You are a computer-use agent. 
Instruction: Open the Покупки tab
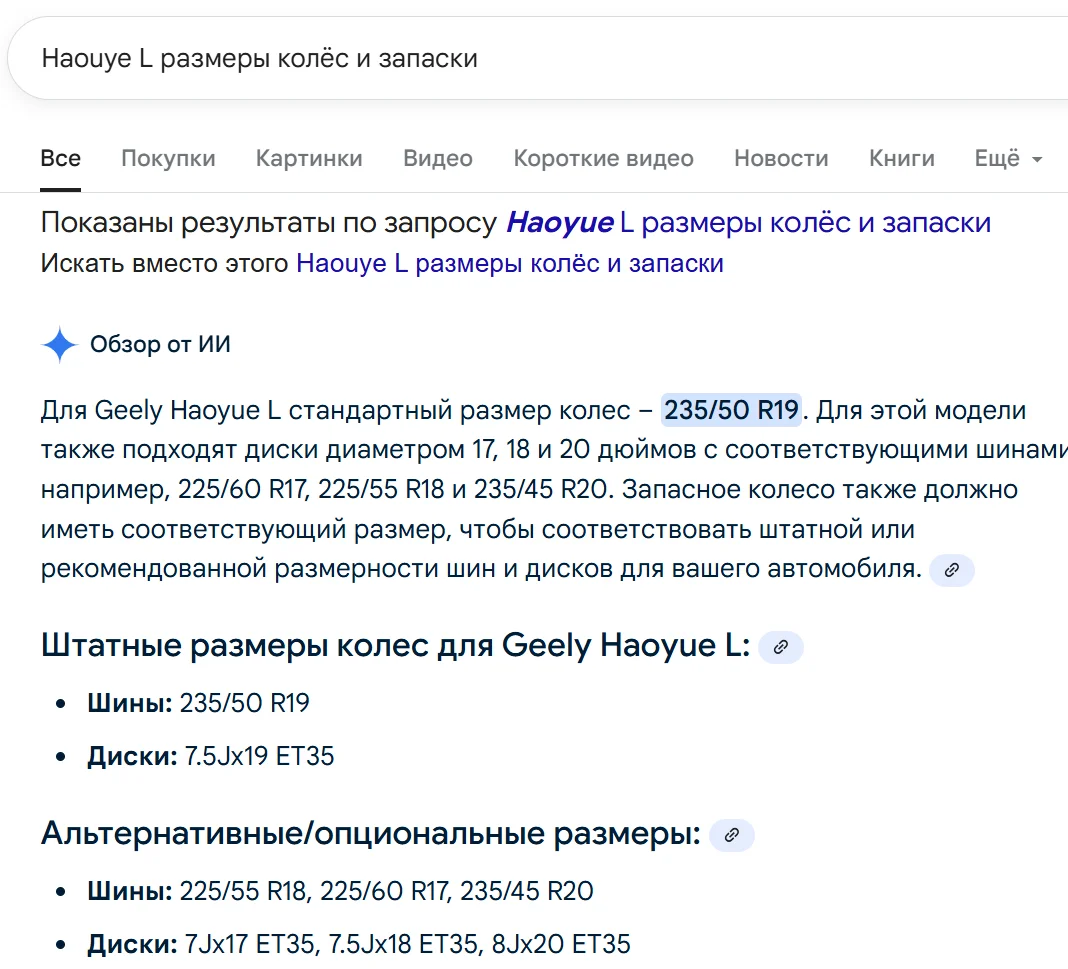pos(168,158)
